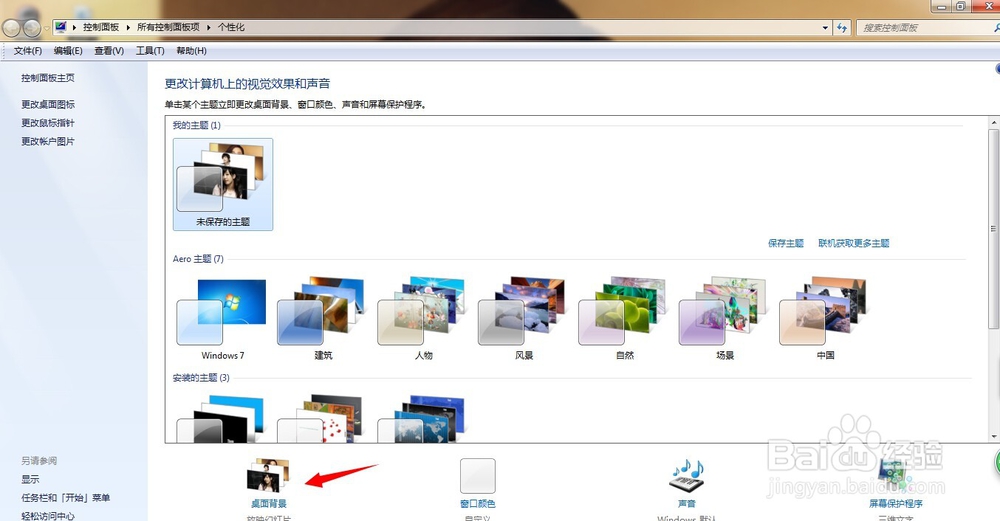1000x521 pixels.
Task: Open Control Panel Home (控制面板主页)
Action: [x=48, y=78]
